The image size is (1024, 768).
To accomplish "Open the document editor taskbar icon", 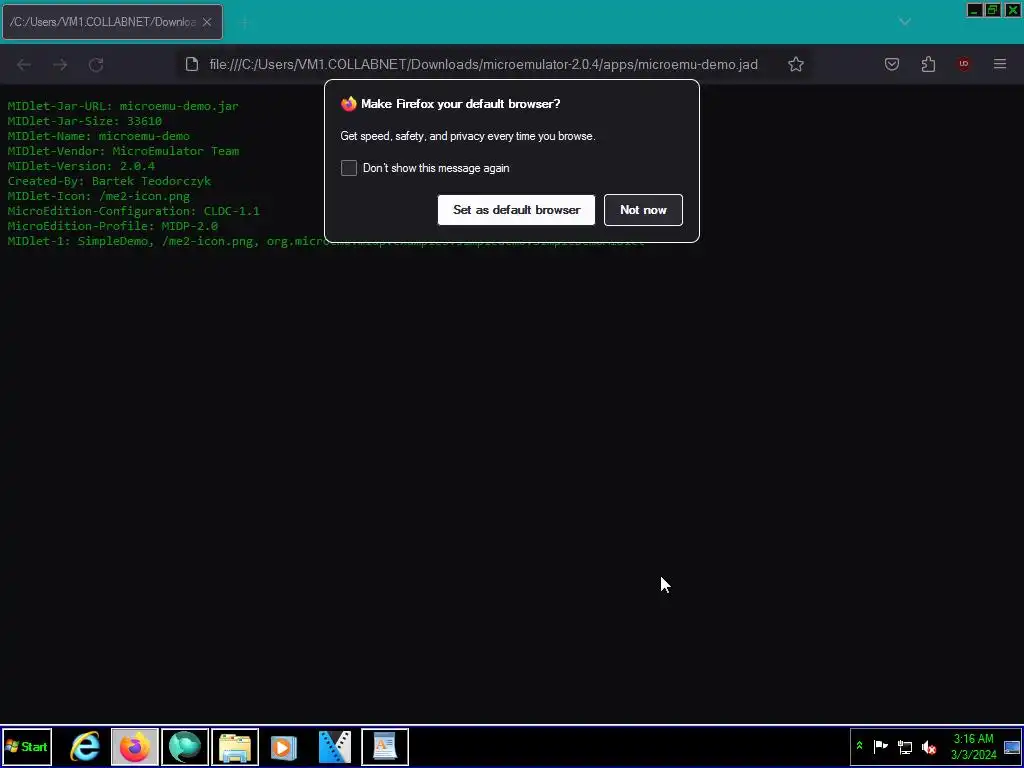I will point(385,746).
